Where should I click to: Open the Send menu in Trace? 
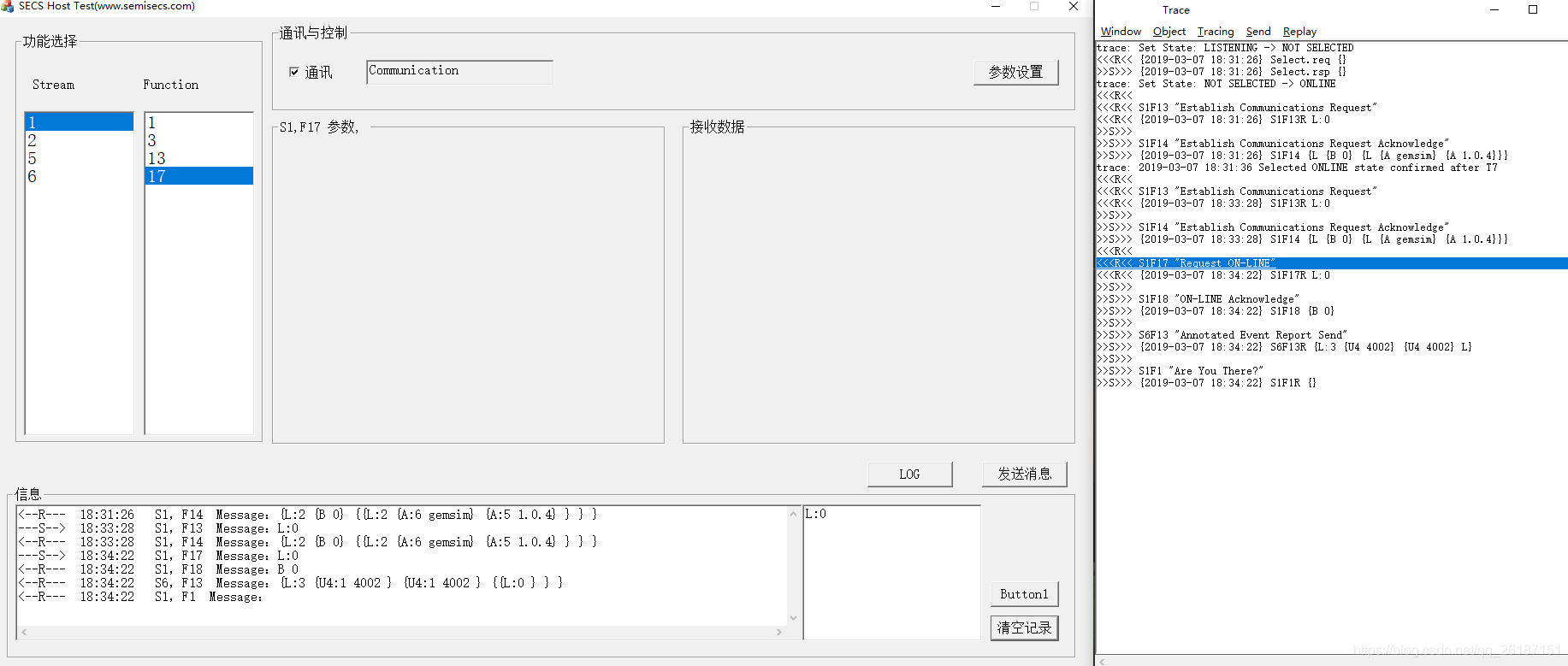[x=1257, y=32]
